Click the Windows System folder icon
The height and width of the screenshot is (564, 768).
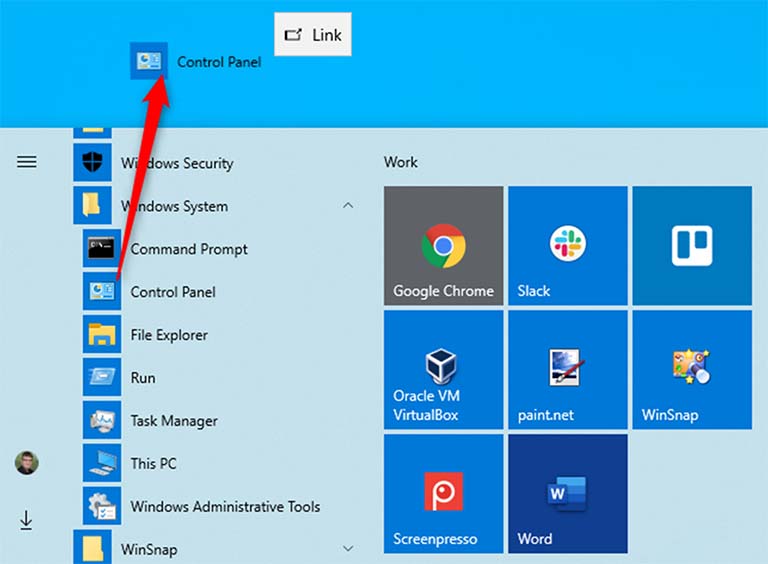click(x=93, y=205)
